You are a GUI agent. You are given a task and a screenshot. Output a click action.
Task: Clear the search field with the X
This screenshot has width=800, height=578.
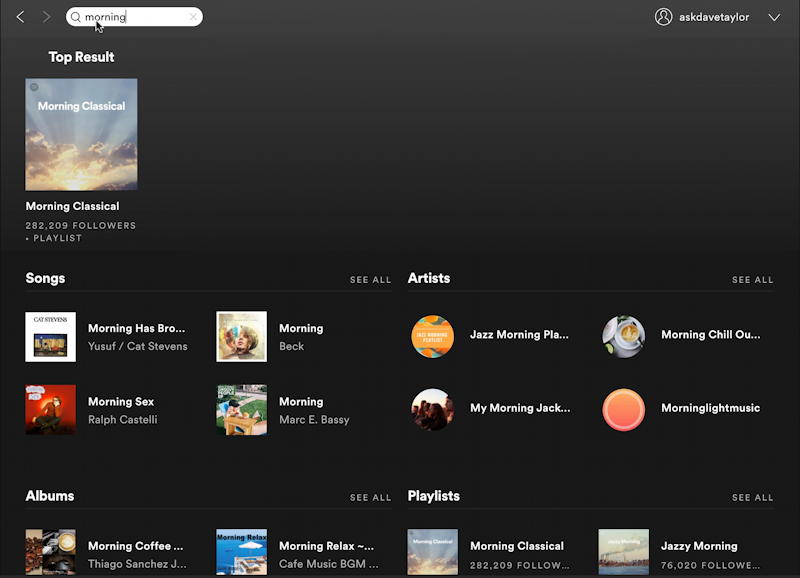point(193,17)
